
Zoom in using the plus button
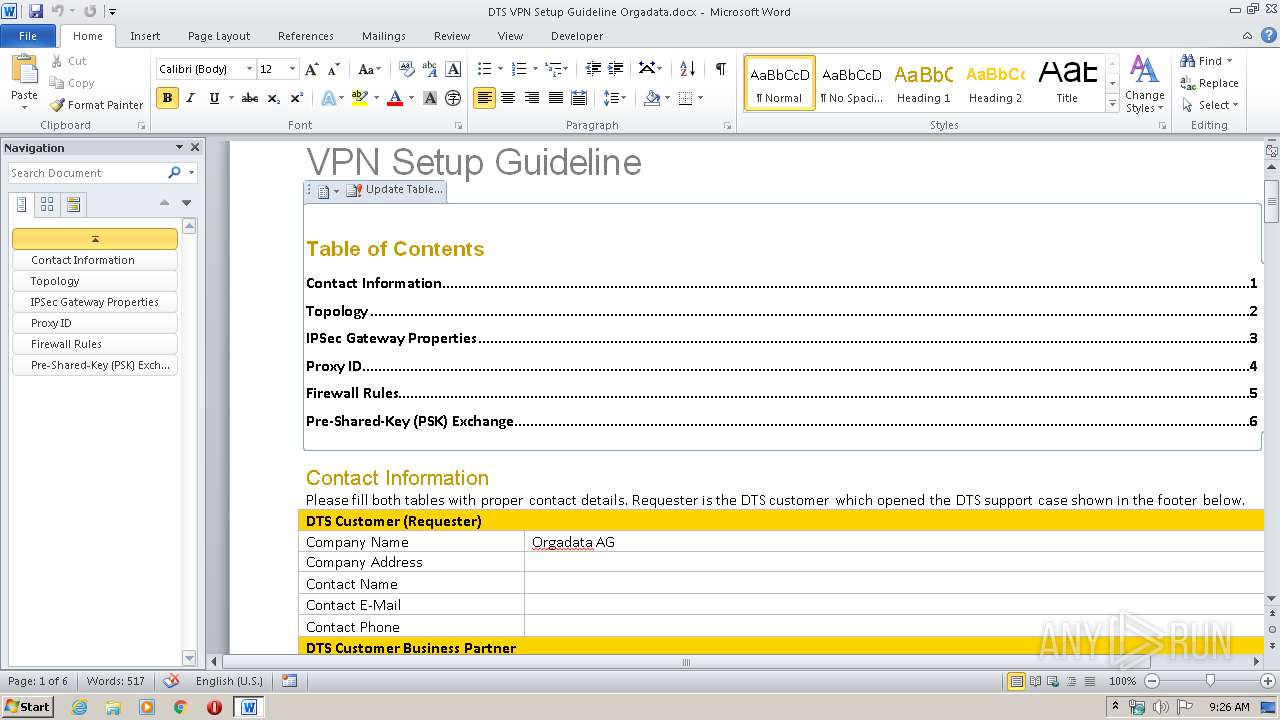pos(1268,681)
